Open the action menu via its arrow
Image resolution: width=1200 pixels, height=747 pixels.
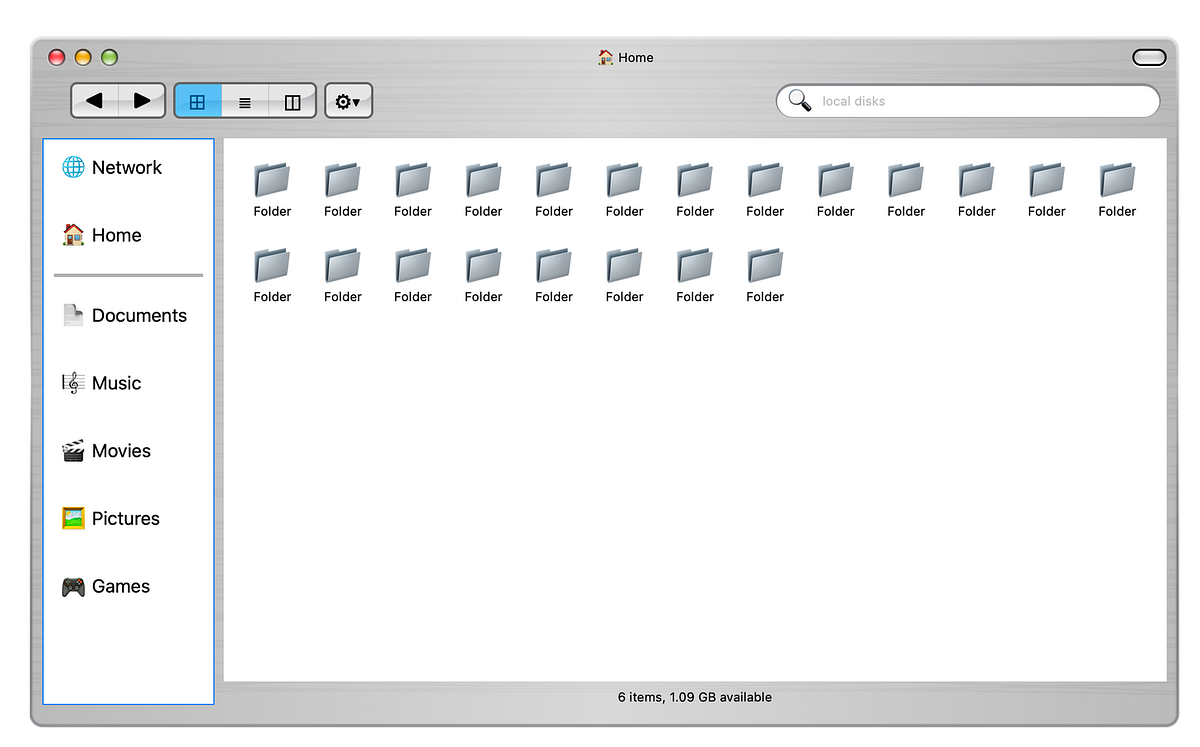click(x=357, y=101)
